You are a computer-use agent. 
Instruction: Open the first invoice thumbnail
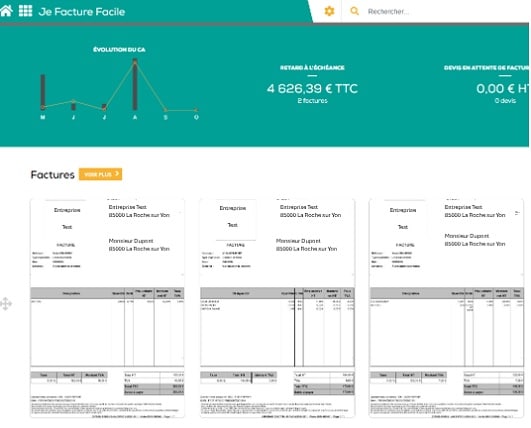click(107, 308)
